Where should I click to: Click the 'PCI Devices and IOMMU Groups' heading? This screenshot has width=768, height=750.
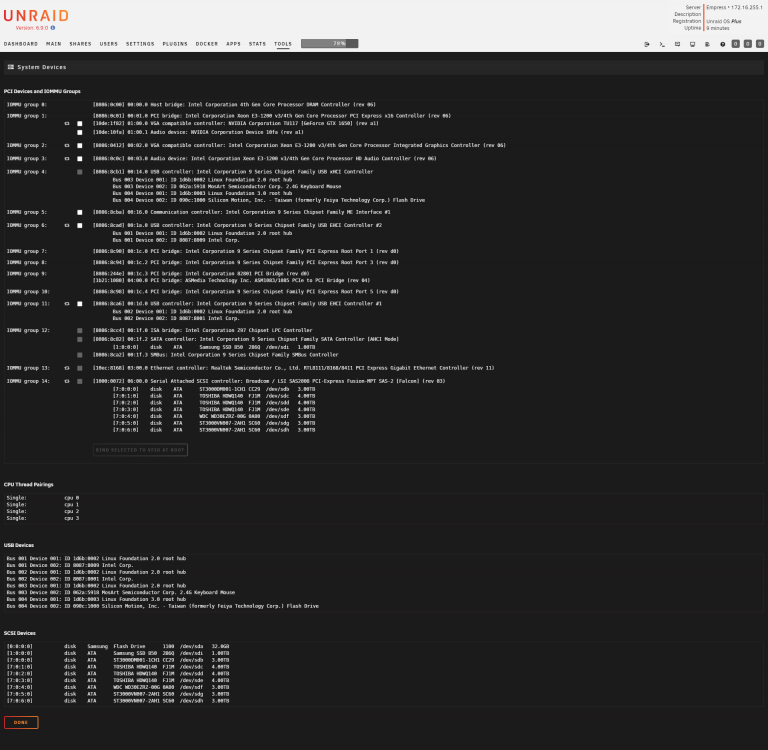coord(42,91)
